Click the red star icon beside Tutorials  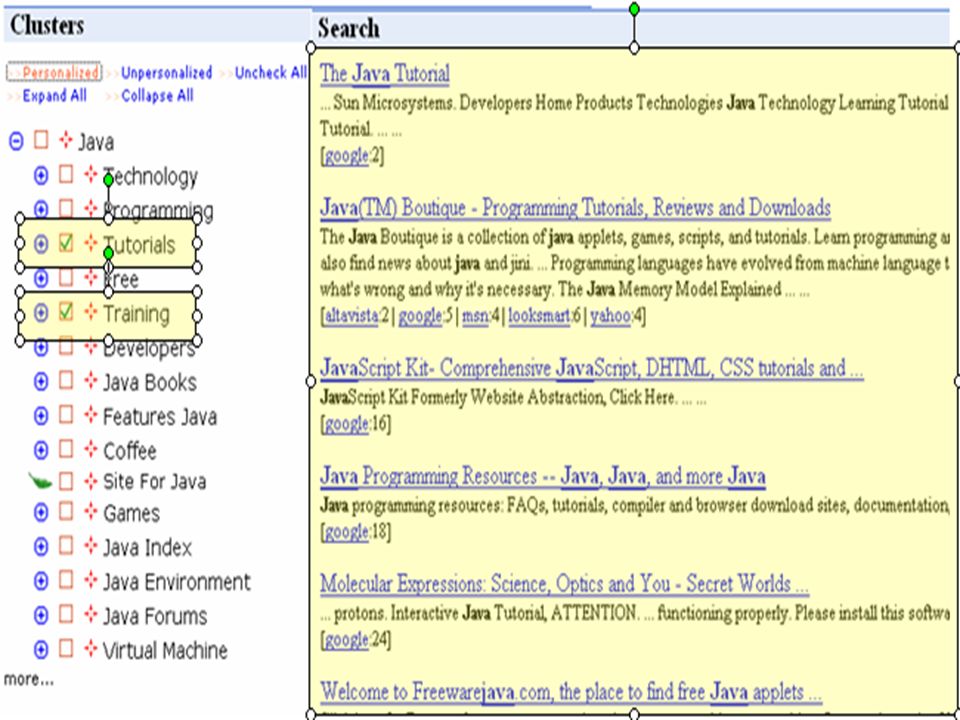pyautogui.click(x=91, y=243)
